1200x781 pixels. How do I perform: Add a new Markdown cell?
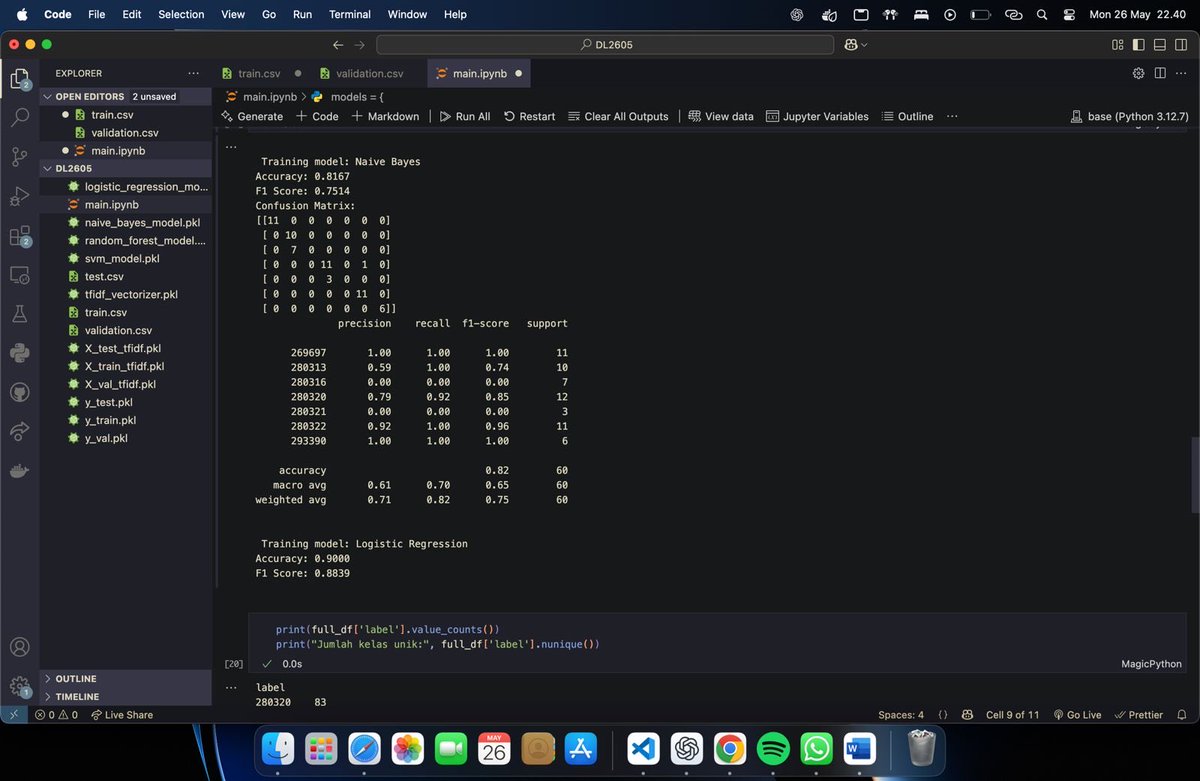coord(385,116)
